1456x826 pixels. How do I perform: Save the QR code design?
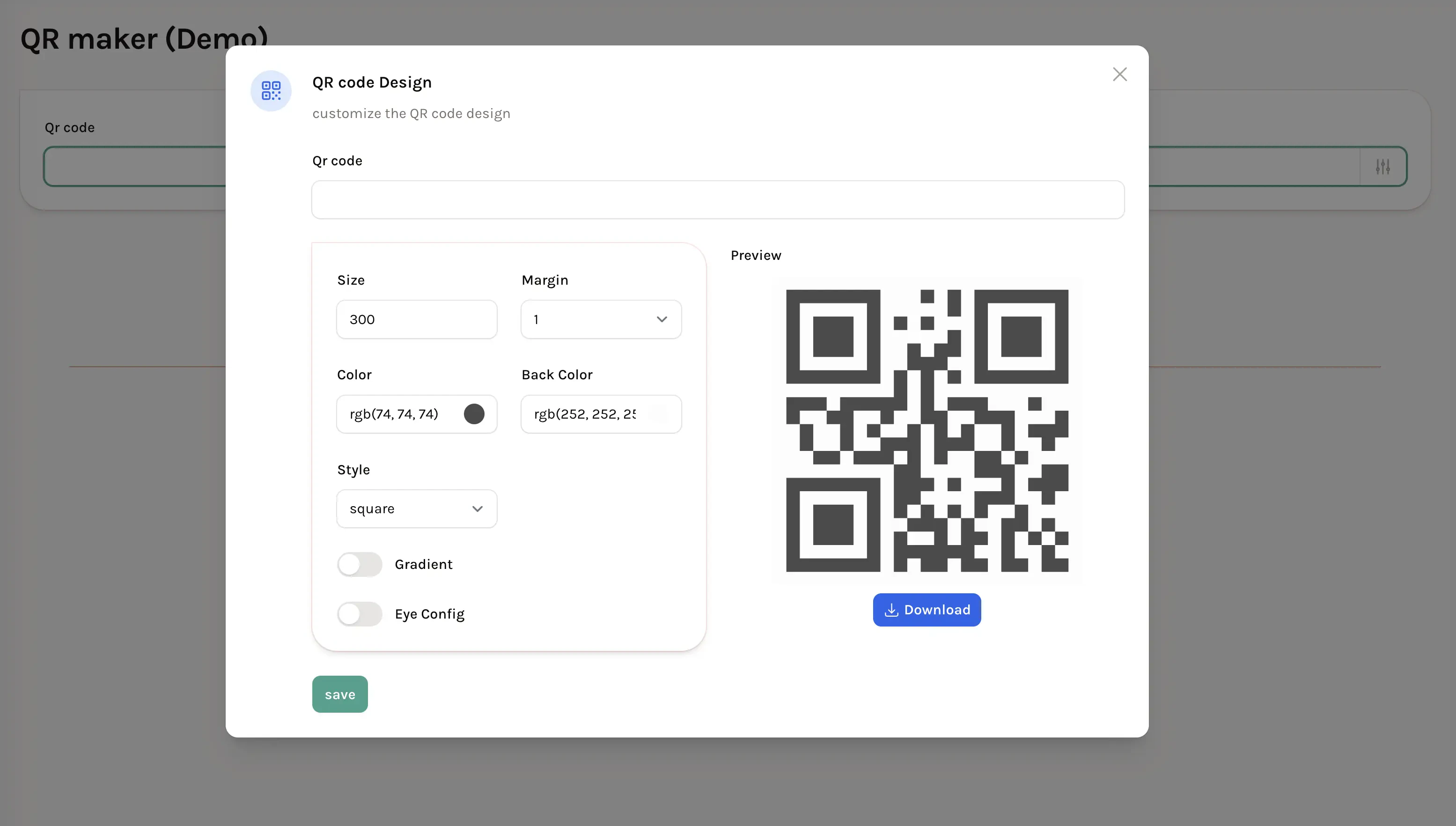pos(340,694)
